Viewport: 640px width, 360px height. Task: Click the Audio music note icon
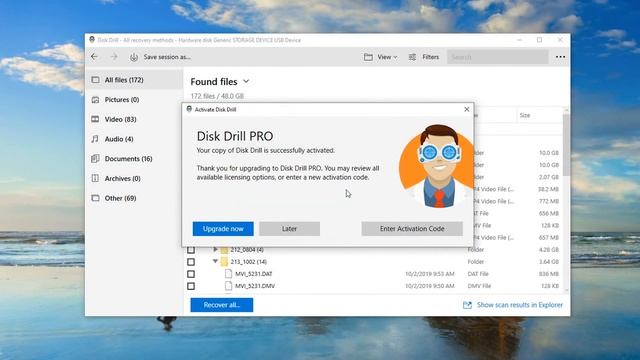[x=95, y=139]
